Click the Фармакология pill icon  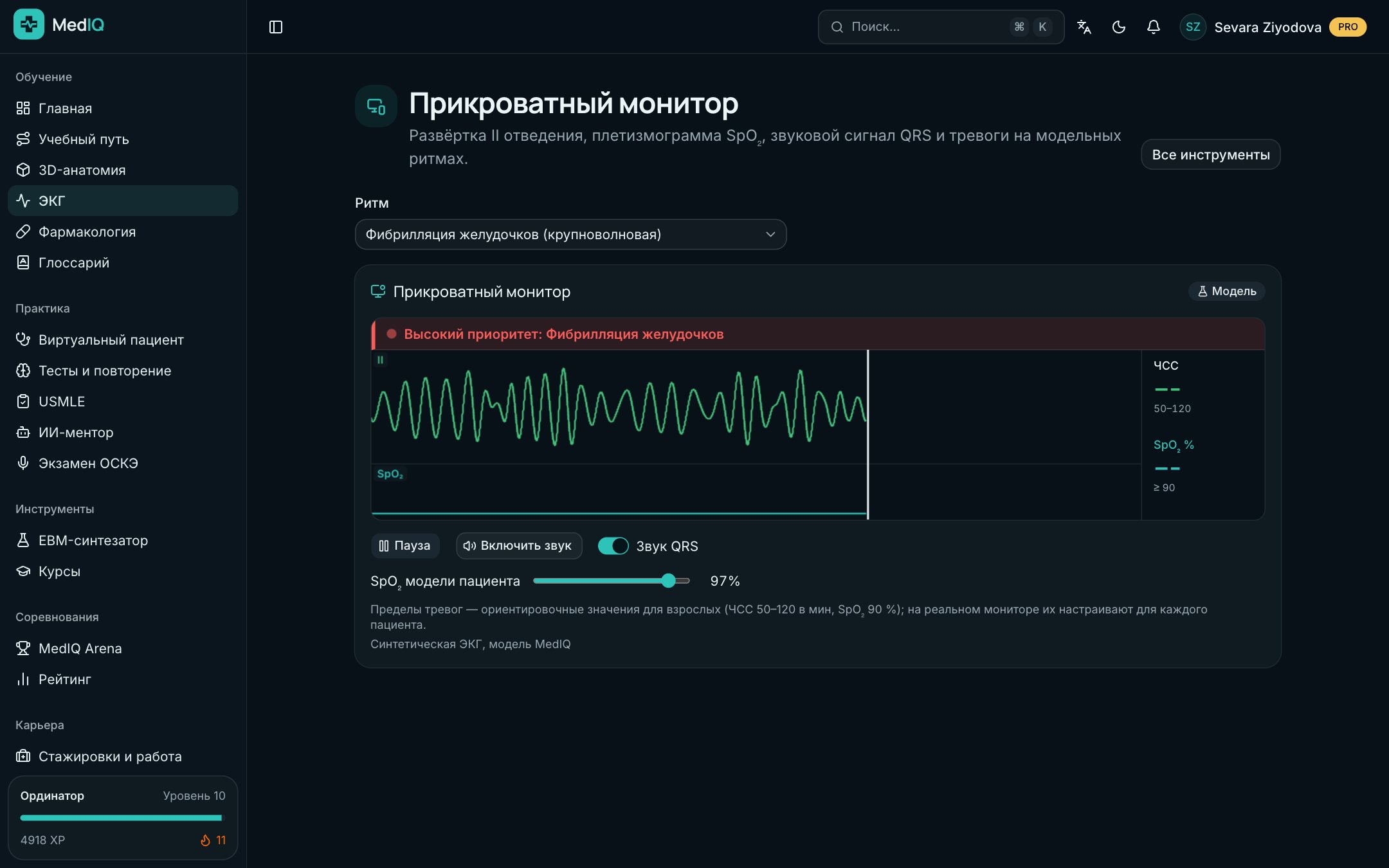[x=23, y=231]
